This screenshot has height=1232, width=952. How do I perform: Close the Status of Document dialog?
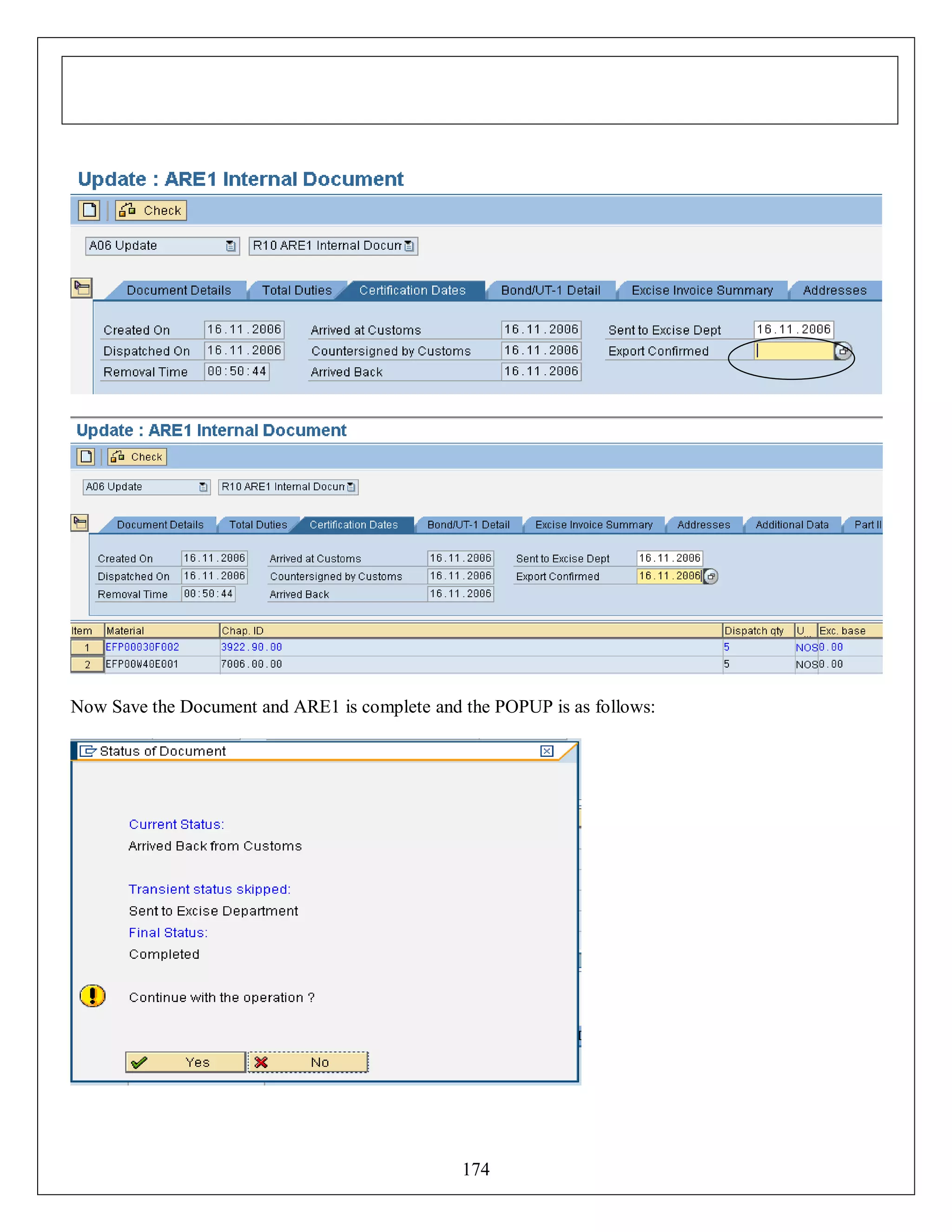pos(547,751)
